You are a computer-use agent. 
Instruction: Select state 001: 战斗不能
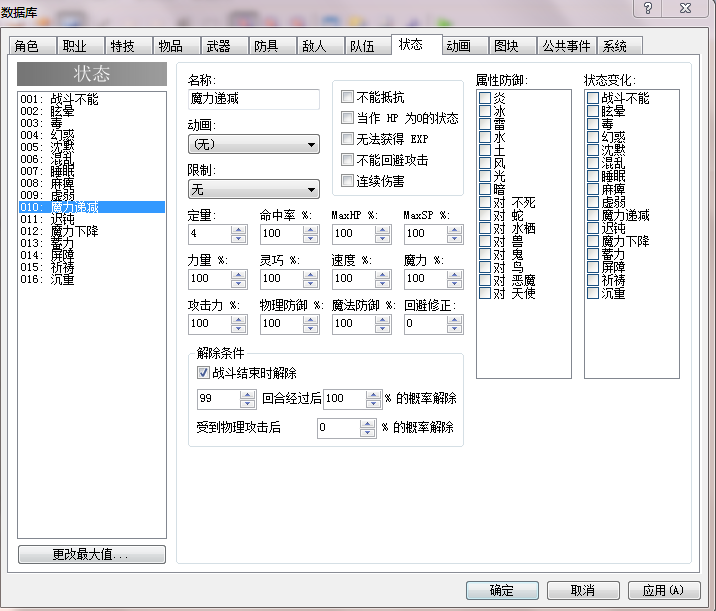click(x=92, y=99)
